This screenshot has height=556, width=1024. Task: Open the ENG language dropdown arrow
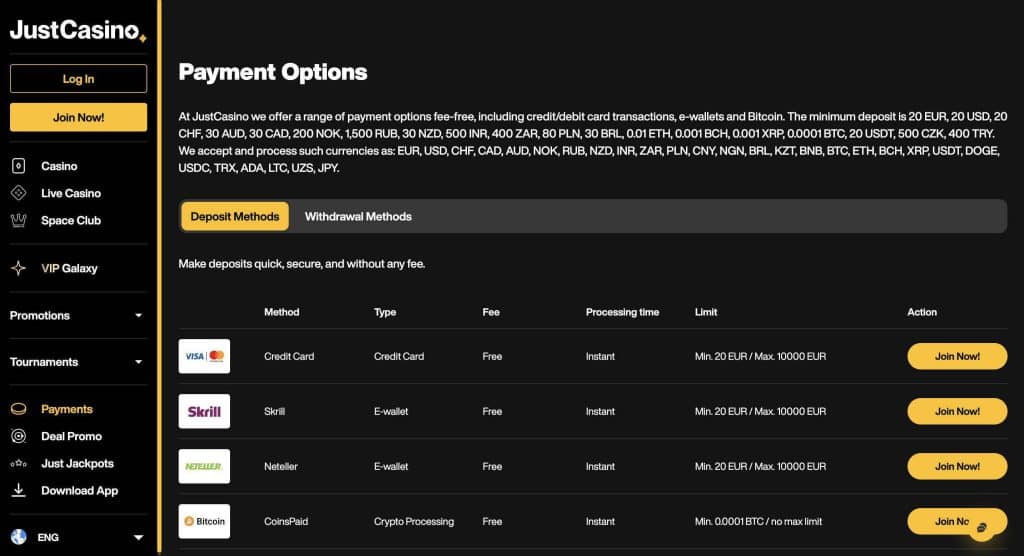tap(138, 537)
